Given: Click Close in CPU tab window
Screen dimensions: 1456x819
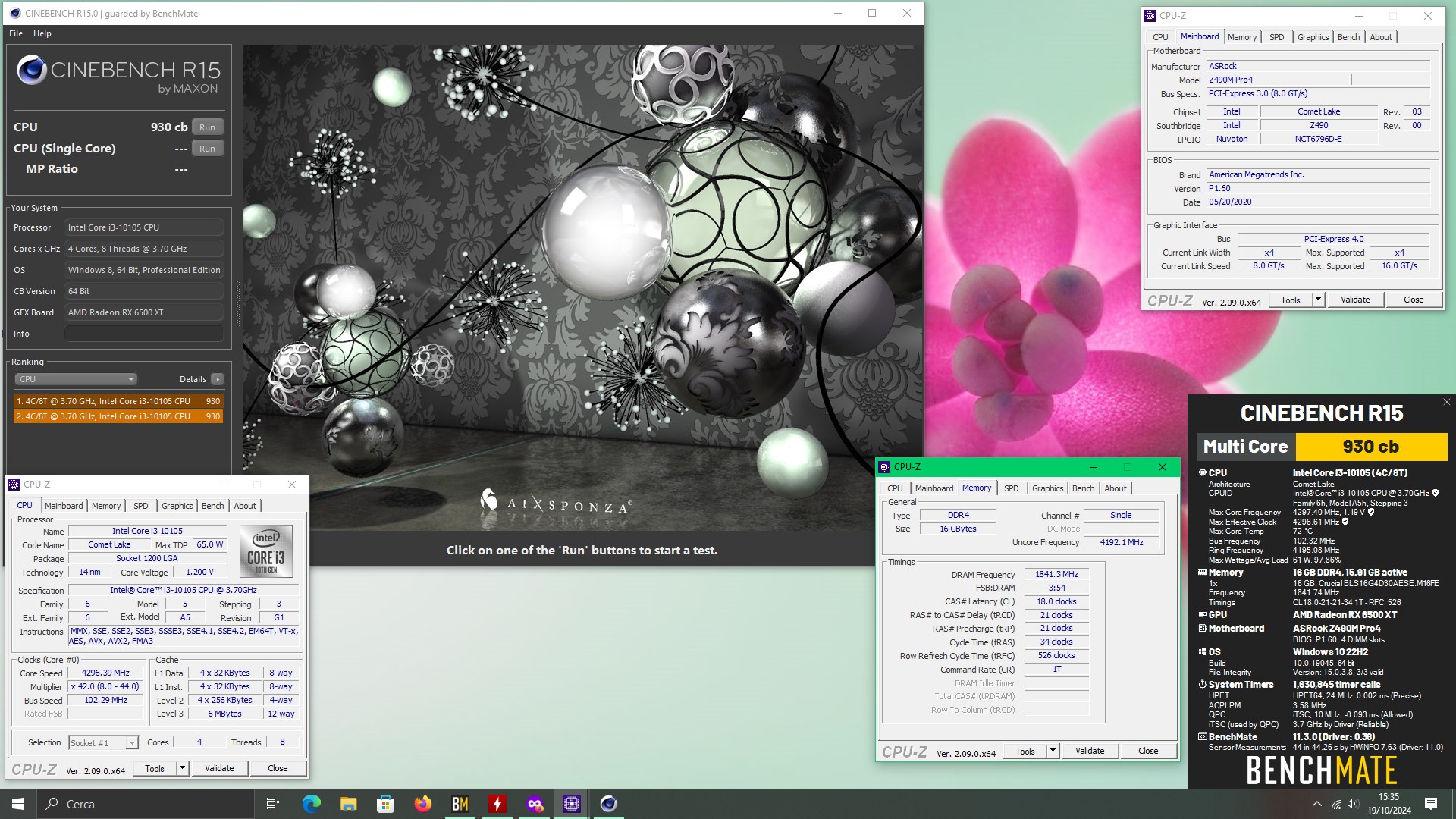Looking at the screenshot, I should click(x=278, y=768).
